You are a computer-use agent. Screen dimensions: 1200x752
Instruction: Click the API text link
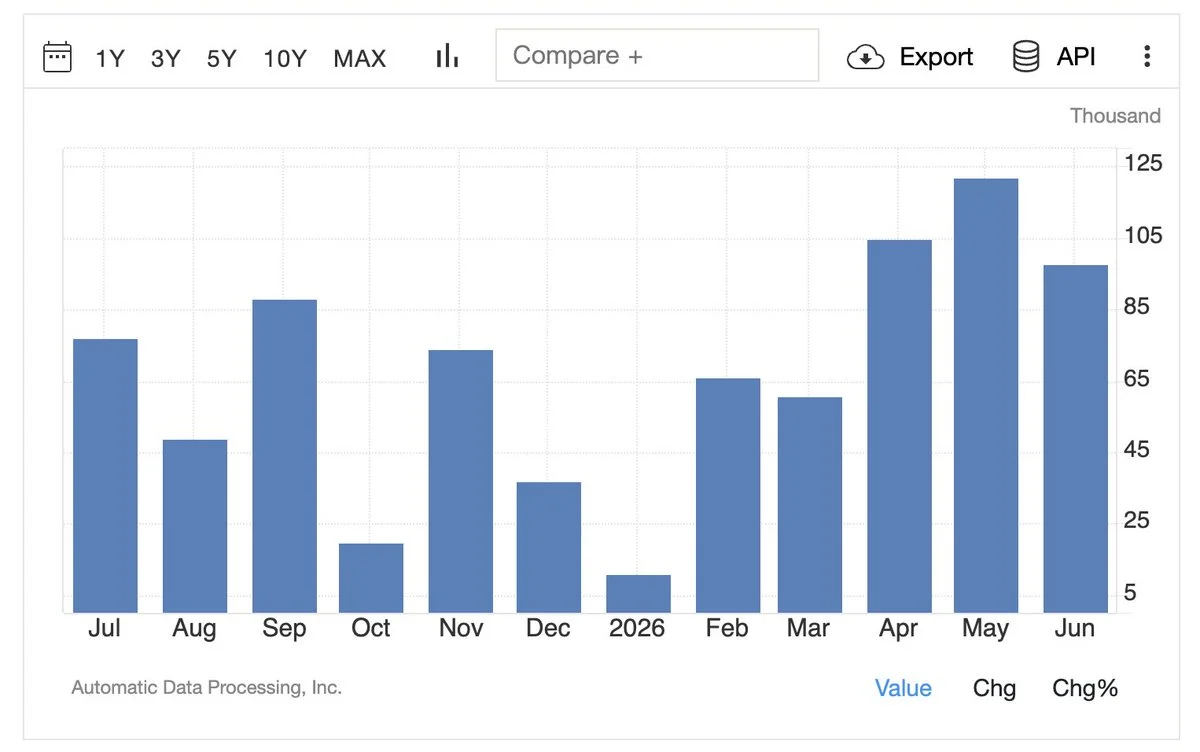coord(1076,57)
